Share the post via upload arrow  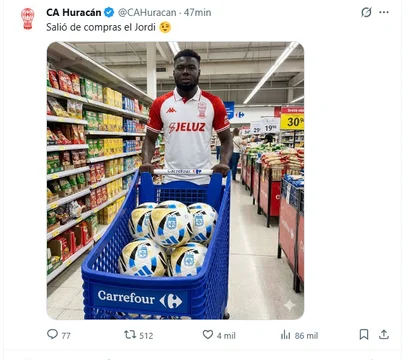point(384,334)
